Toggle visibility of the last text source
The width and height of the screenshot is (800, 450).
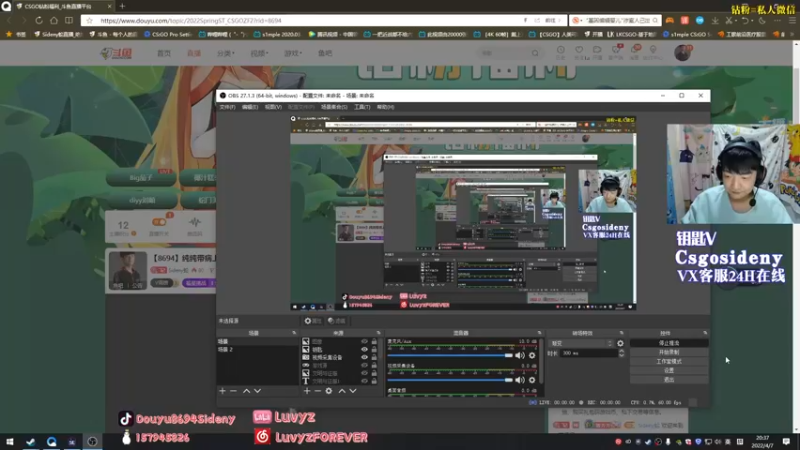click(364, 381)
